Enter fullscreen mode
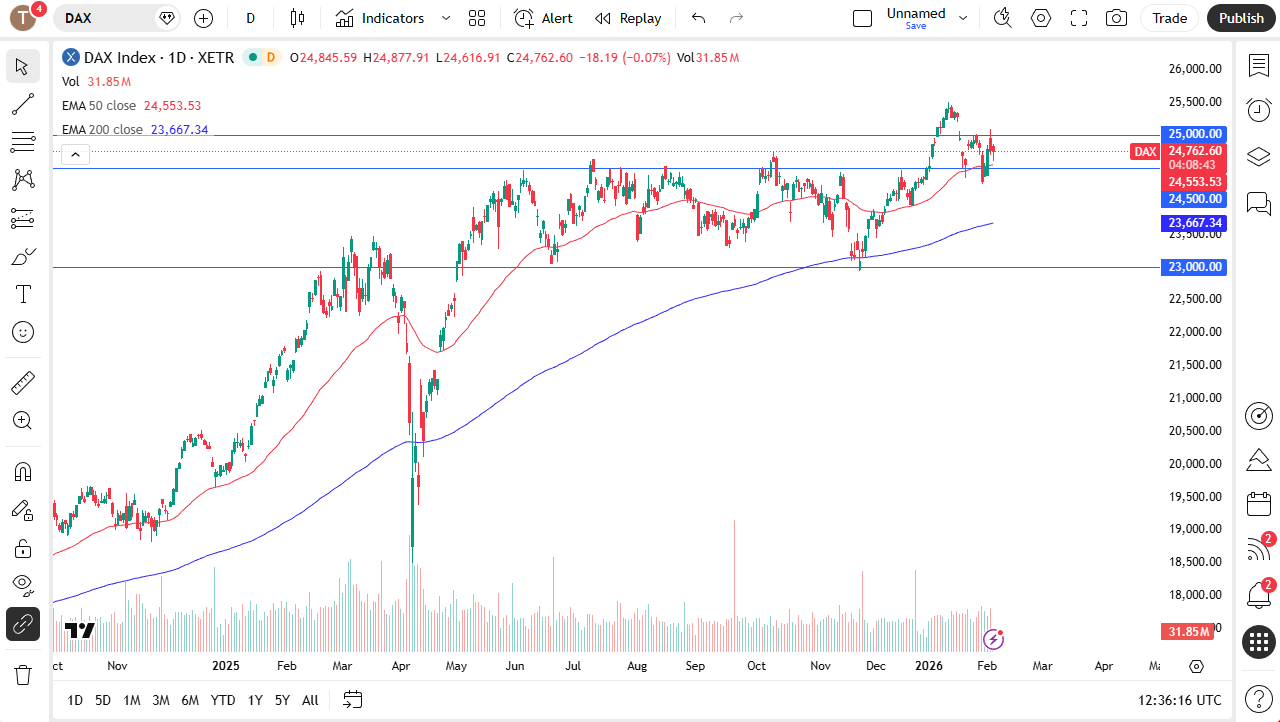This screenshot has height=722, width=1280. point(1079,18)
